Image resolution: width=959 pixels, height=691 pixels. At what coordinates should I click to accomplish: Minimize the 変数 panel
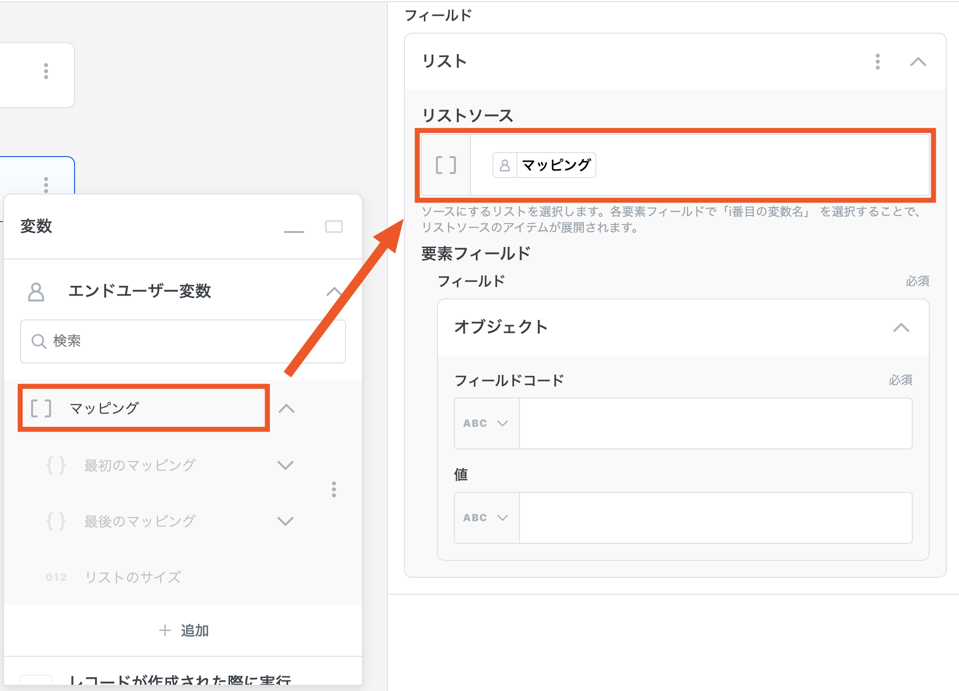click(x=293, y=228)
